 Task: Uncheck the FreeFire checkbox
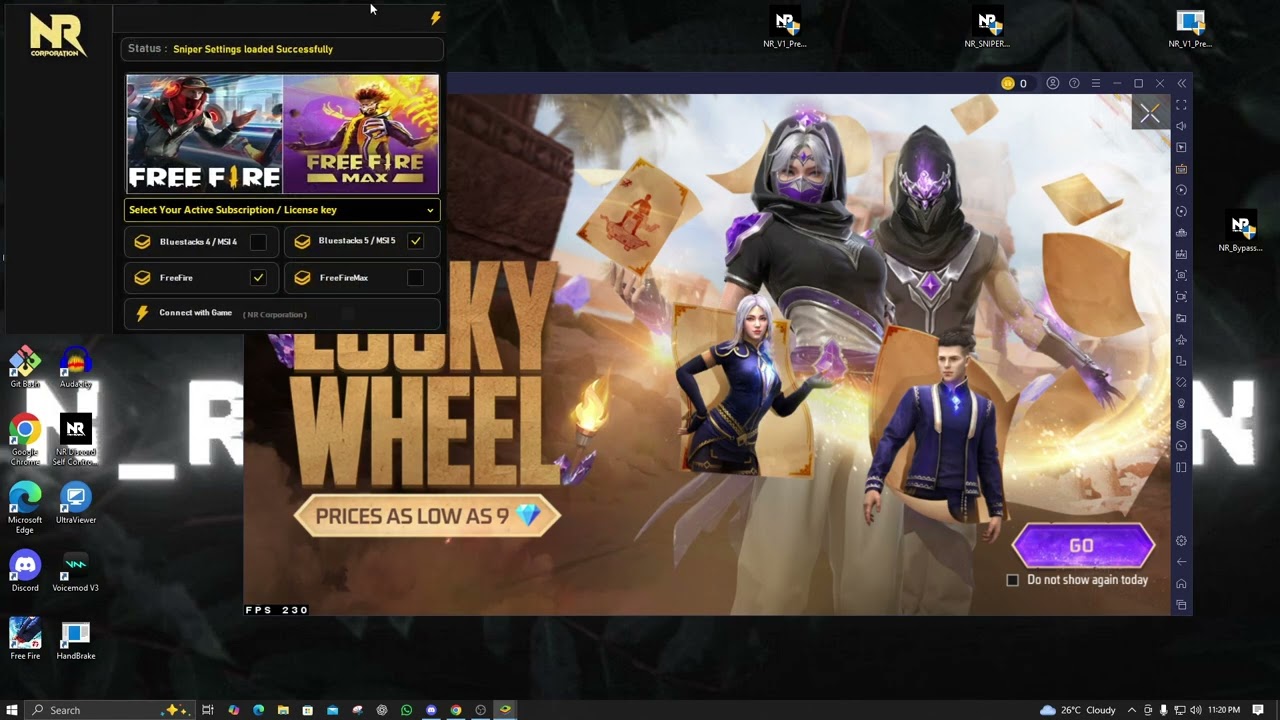[x=258, y=277]
